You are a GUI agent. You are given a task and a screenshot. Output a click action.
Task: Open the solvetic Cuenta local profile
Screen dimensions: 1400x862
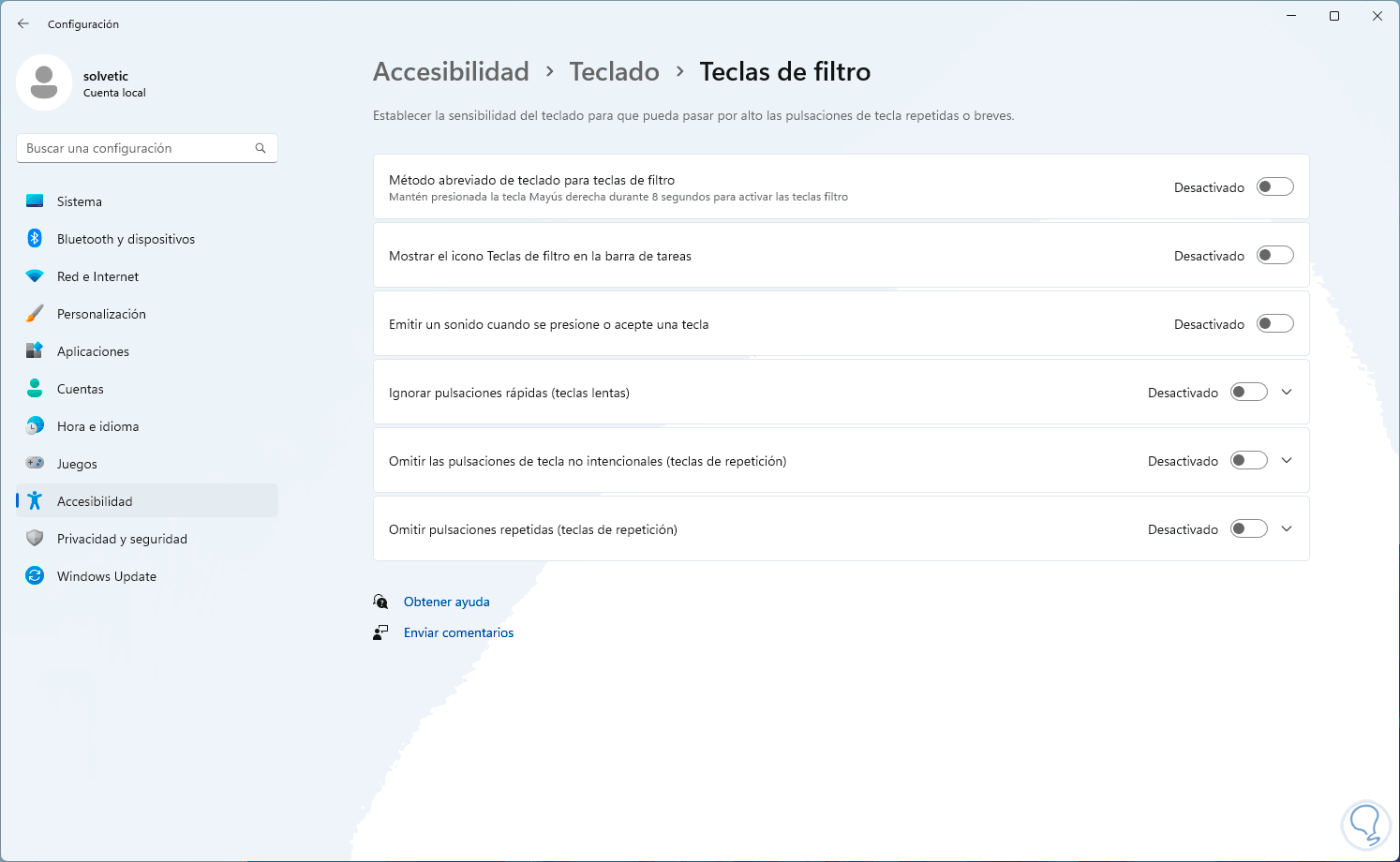[x=82, y=82]
